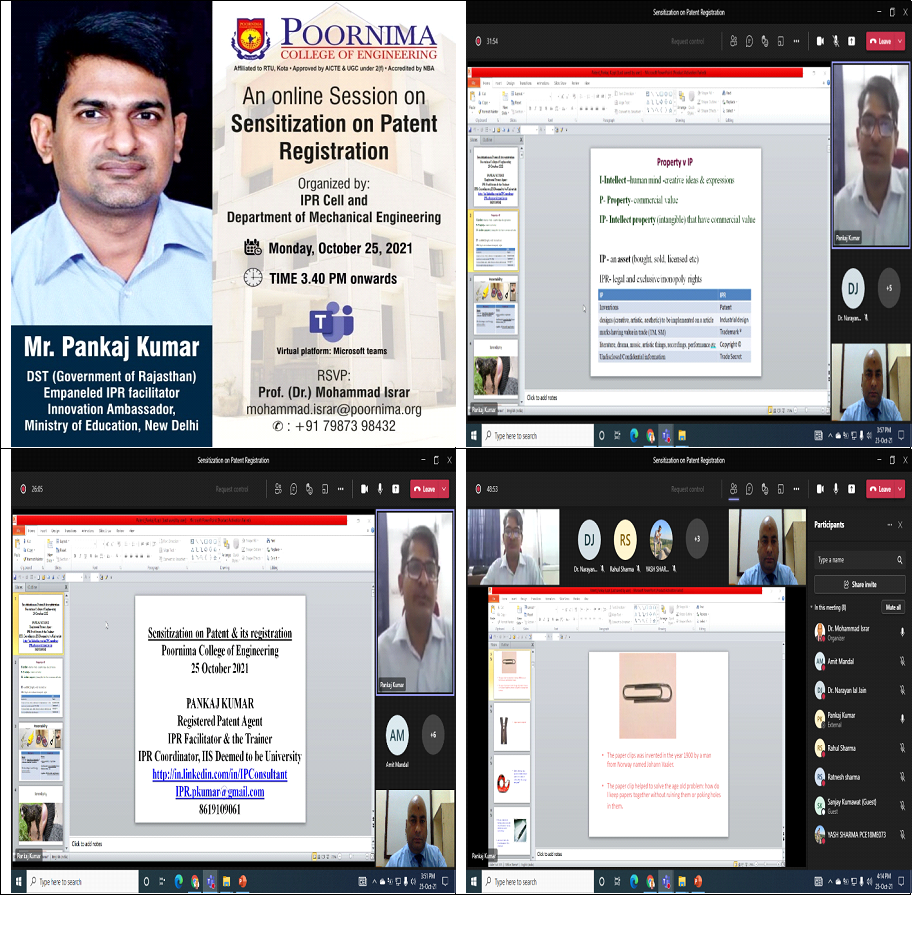Toggle the camera in the 31:54 meeting
The width and height of the screenshot is (912, 947).
(x=820, y=41)
